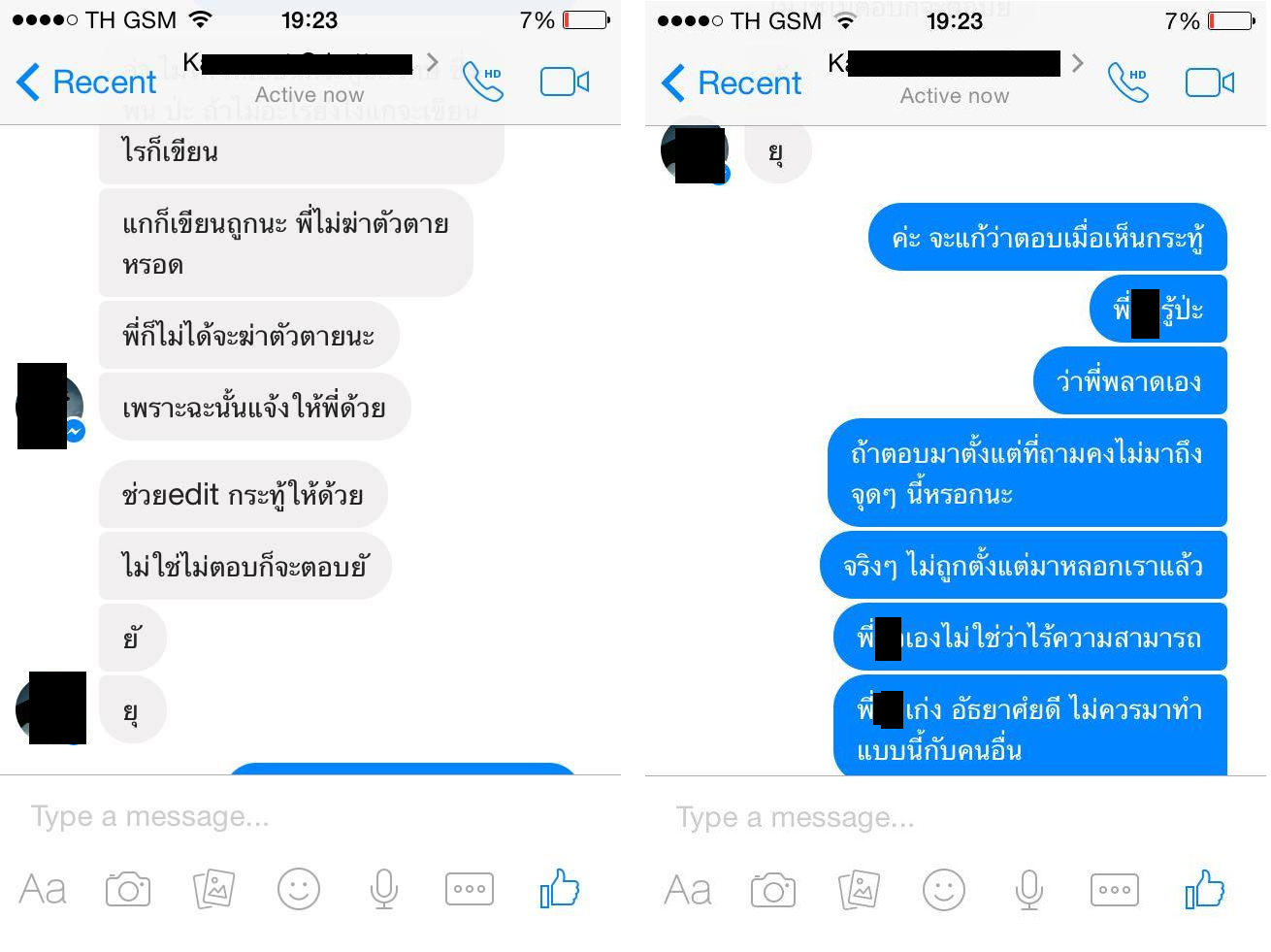This screenshot has height=952, width=1271.
Task: Open emoji stickers in left chat
Action: (299, 888)
